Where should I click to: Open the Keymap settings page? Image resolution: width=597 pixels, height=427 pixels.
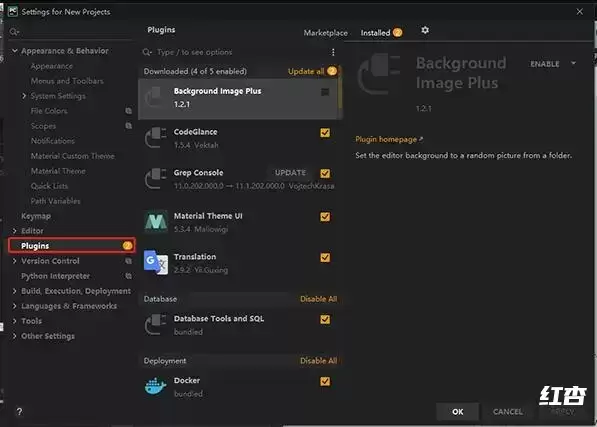36,216
